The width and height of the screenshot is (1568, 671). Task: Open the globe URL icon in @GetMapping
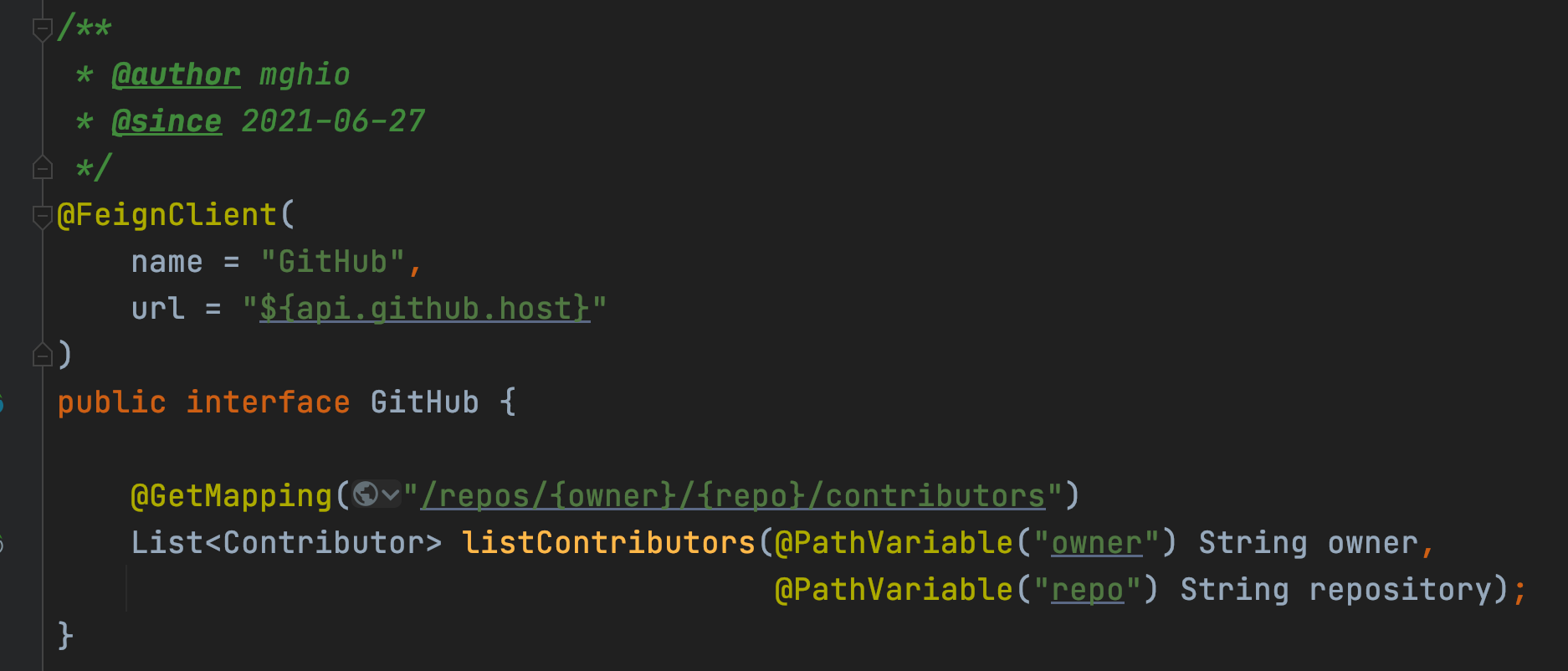[366, 494]
